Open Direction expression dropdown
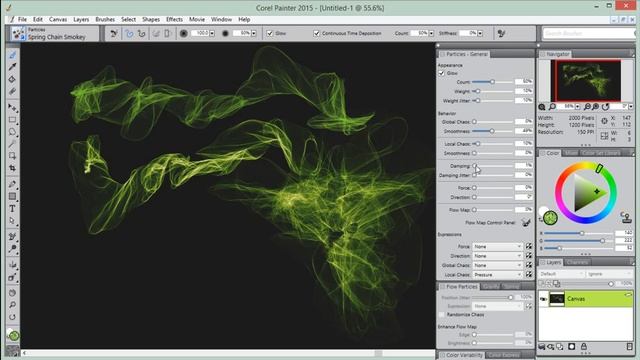The image size is (640, 360). pos(498,256)
